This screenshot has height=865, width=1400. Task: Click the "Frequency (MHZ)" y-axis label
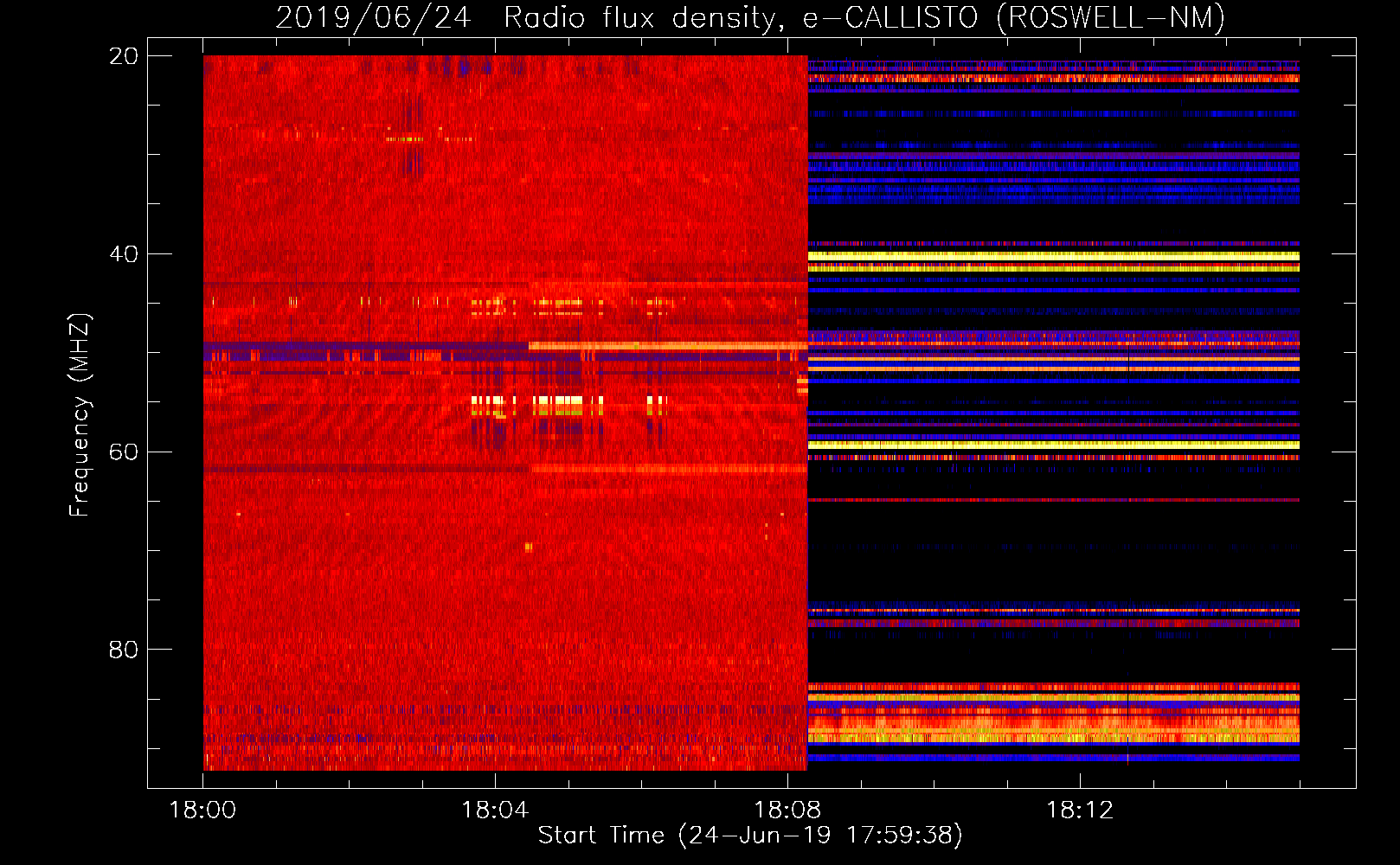[80, 415]
